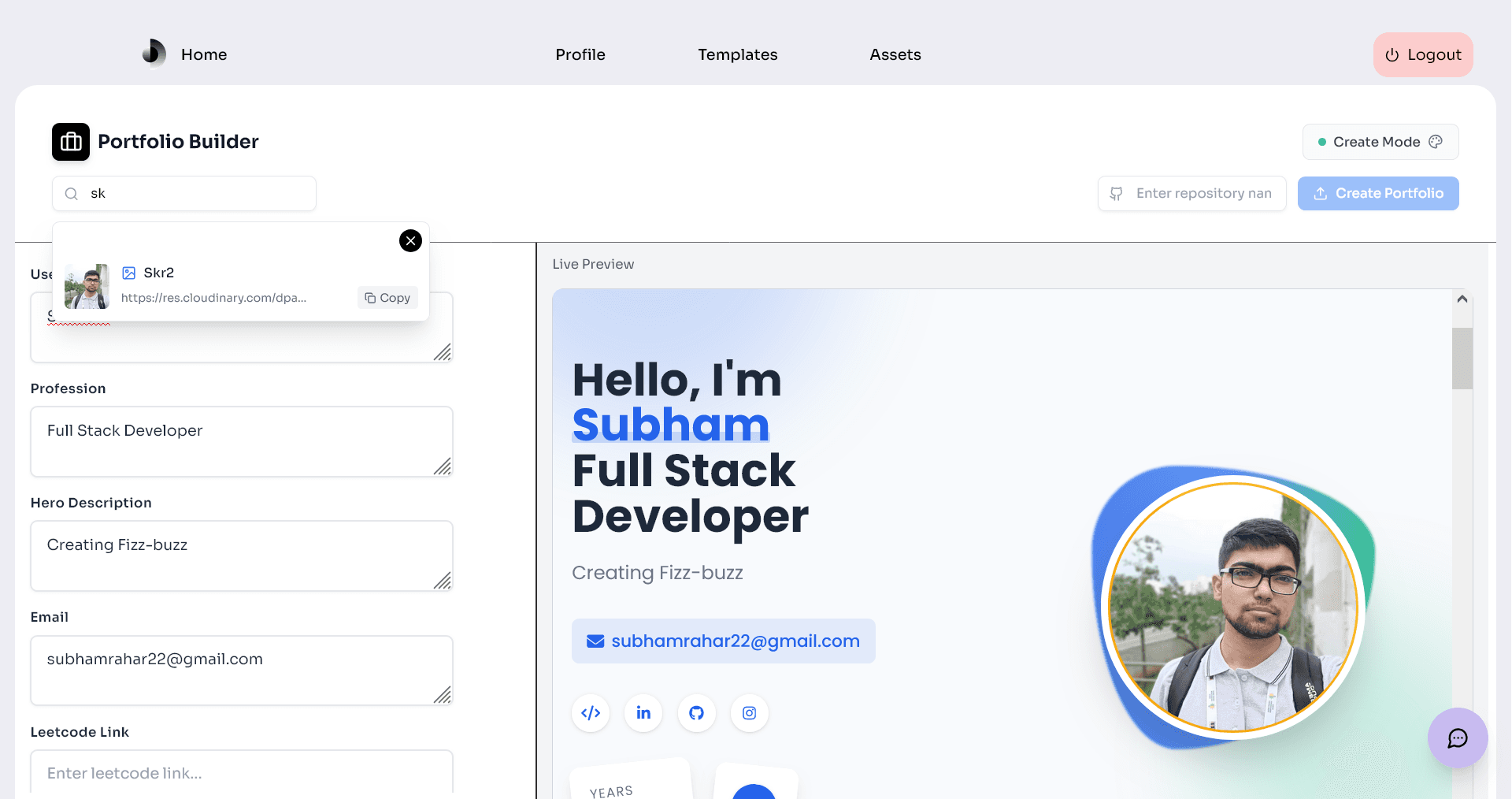Click the Logout button
Screen dimensions: 1512x799
(x=1423, y=54)
